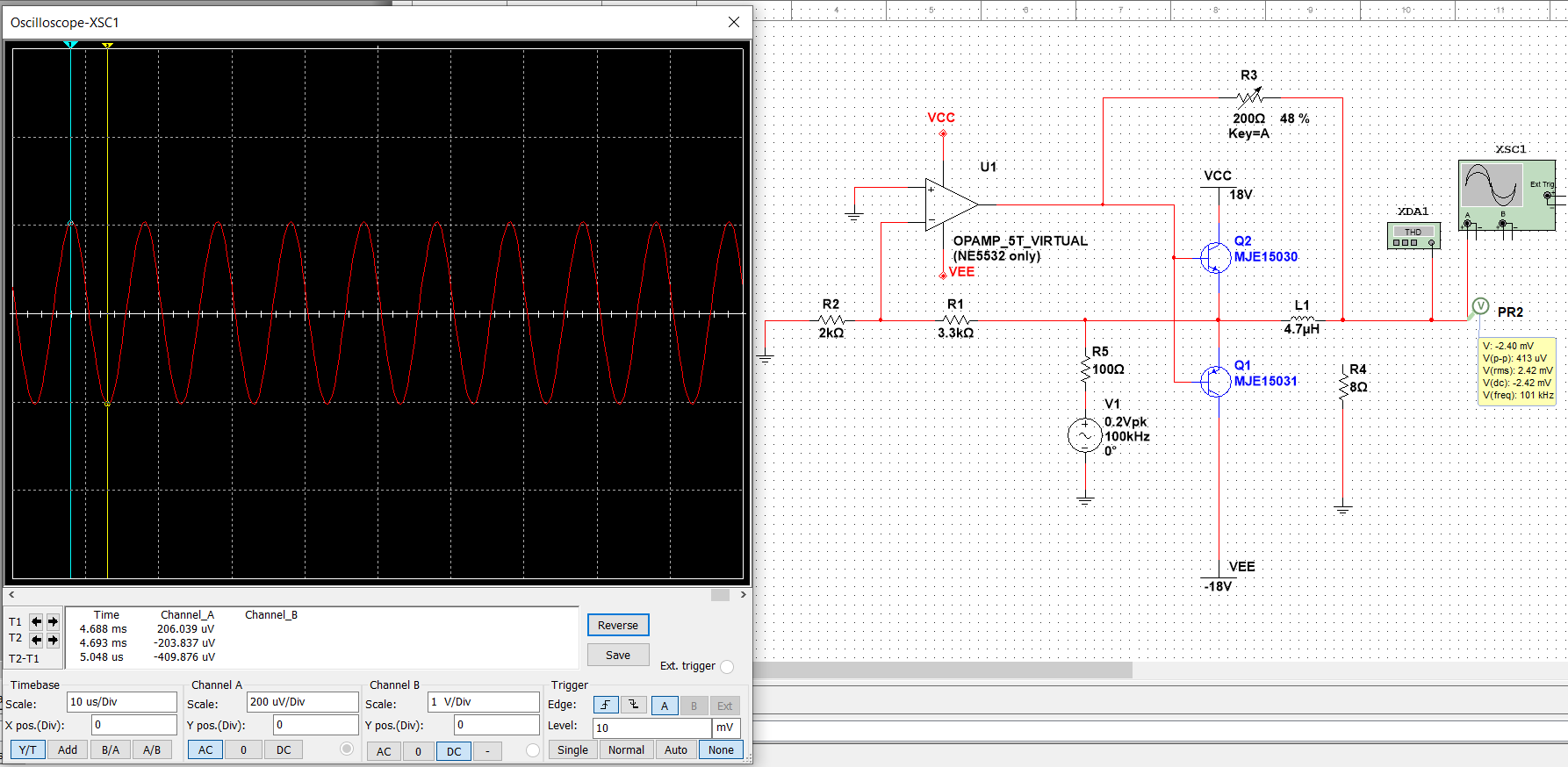Select the U1 op-amp symbol
Image resolution: width=1568 pixels, height=767 pixels.
(950, 204)
